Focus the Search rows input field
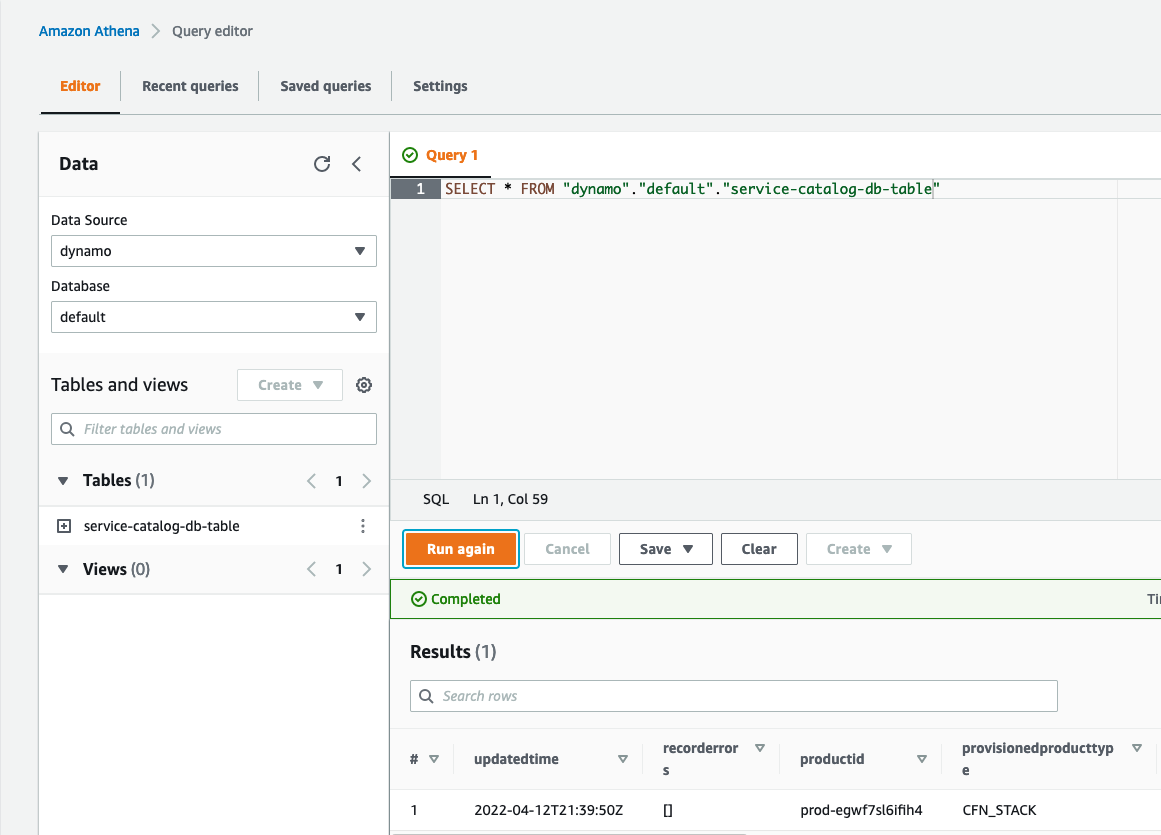Screen dimensions: 1161x835 click(x=733, y=696)
